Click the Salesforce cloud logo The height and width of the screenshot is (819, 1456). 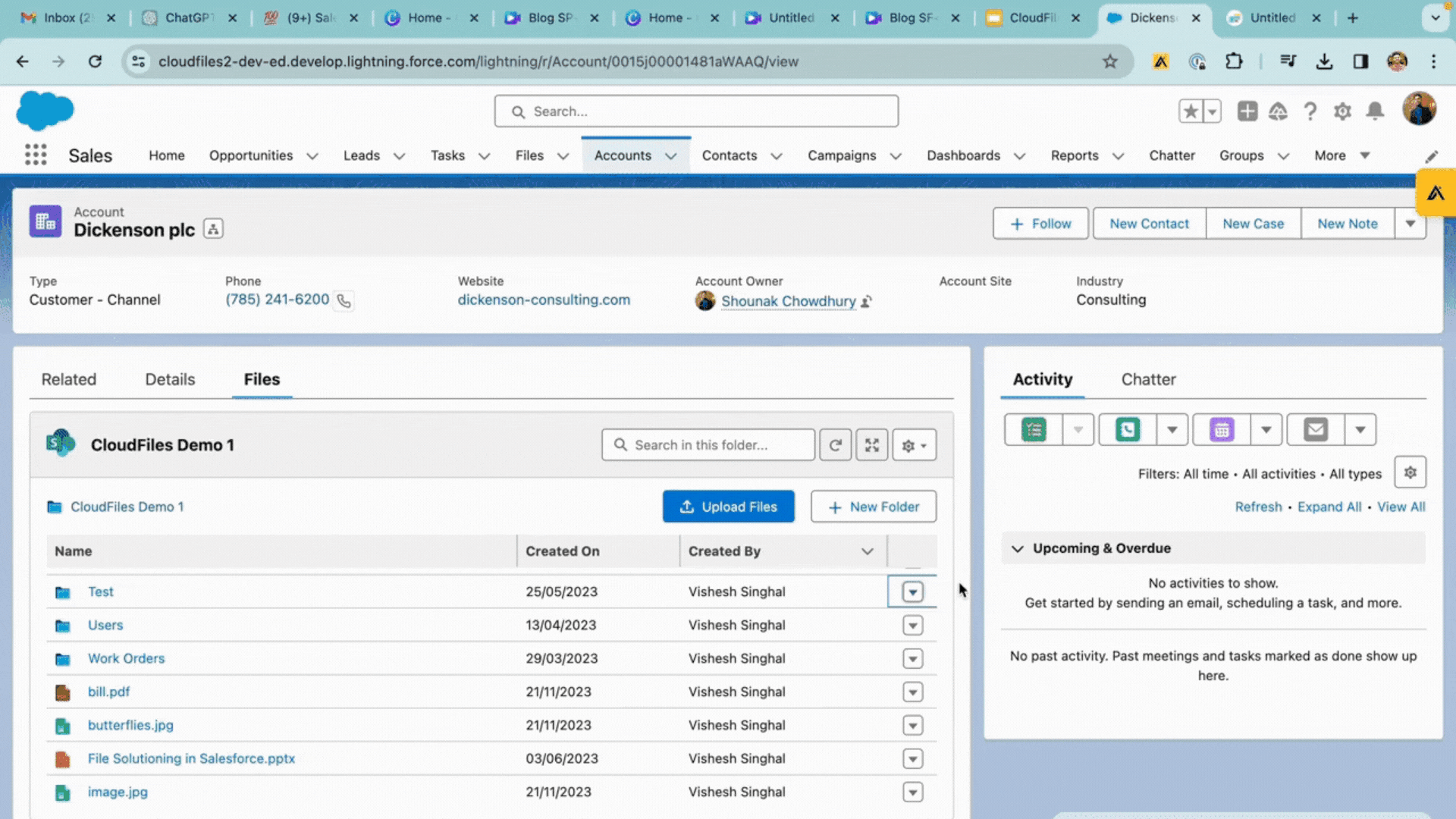point(45,111)
